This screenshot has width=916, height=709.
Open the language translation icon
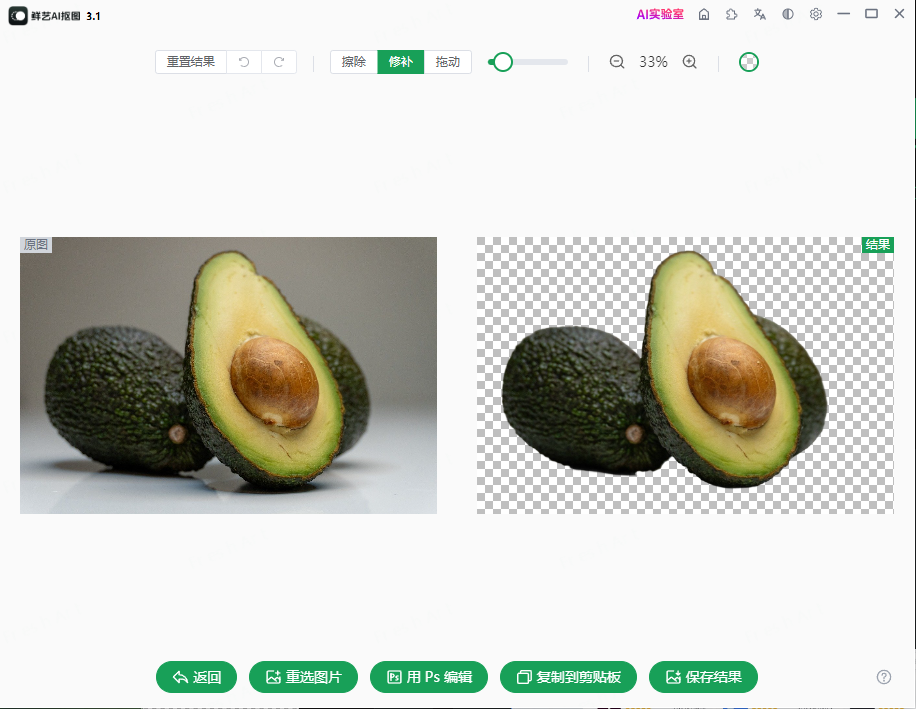point(759,15)
